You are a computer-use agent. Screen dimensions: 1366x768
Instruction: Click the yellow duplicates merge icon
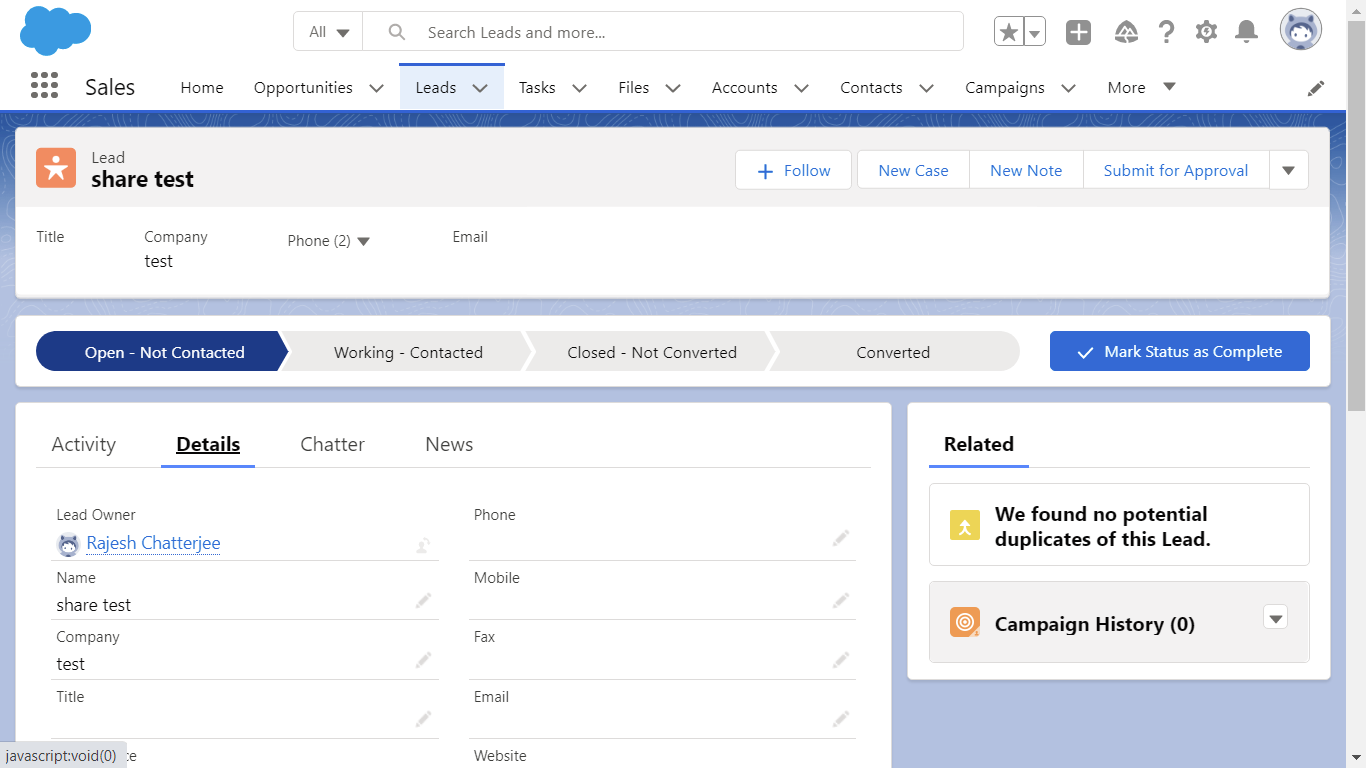click(x=965, y=526)
